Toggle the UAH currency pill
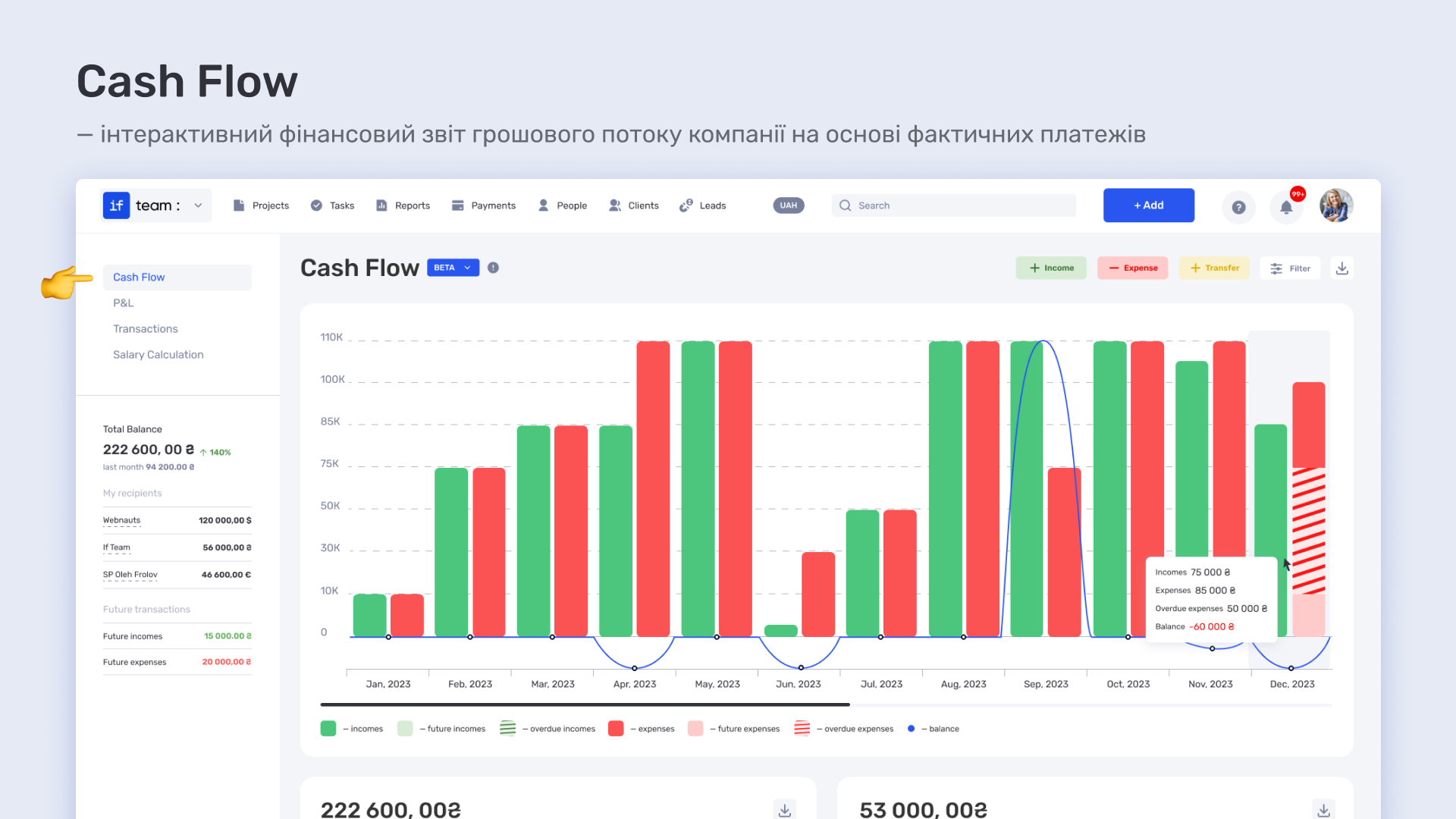This screenshot has width=1456, height=819. pyautogui.click(x=789, y=206)
